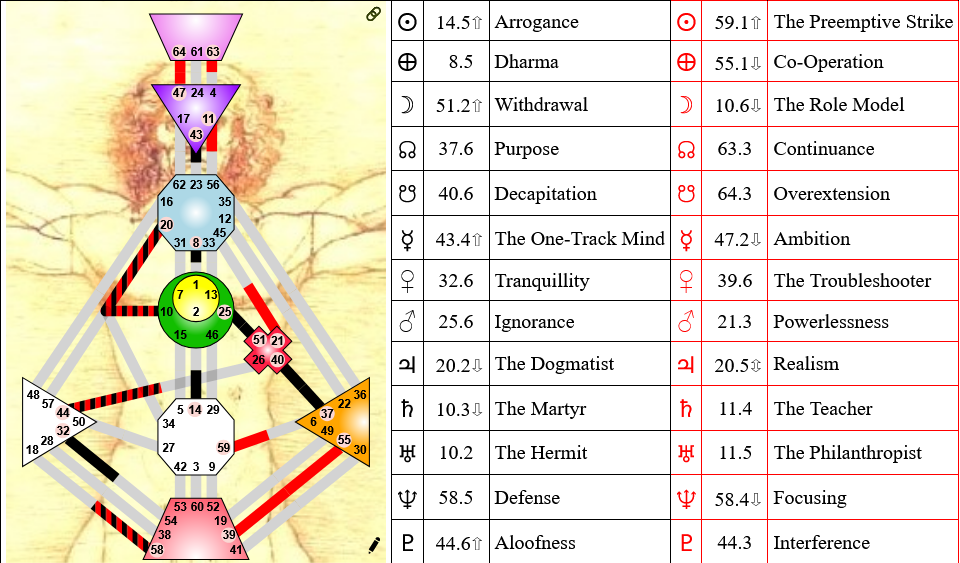Click the red Saturn symbol beside The Teacher
960x563 pixels.
[686, 409]
